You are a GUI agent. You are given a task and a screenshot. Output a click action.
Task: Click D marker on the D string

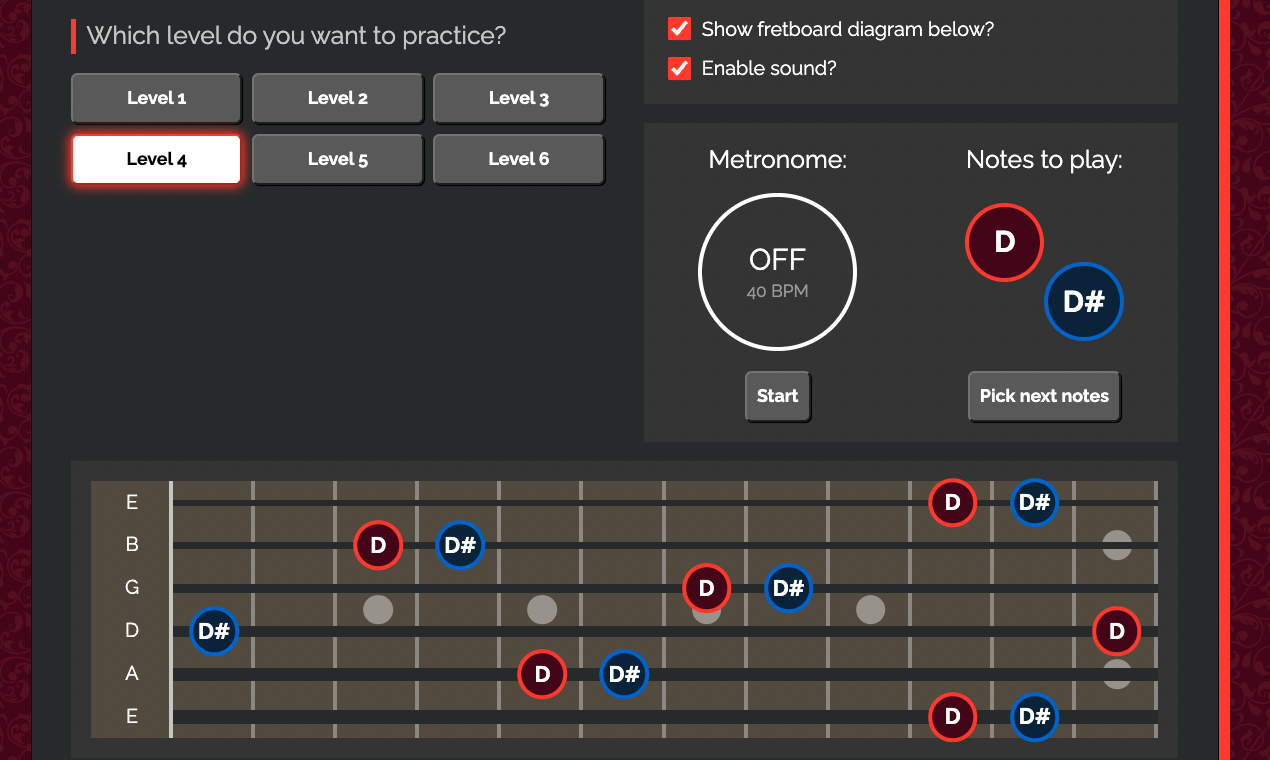click(x=1117, y=631)
